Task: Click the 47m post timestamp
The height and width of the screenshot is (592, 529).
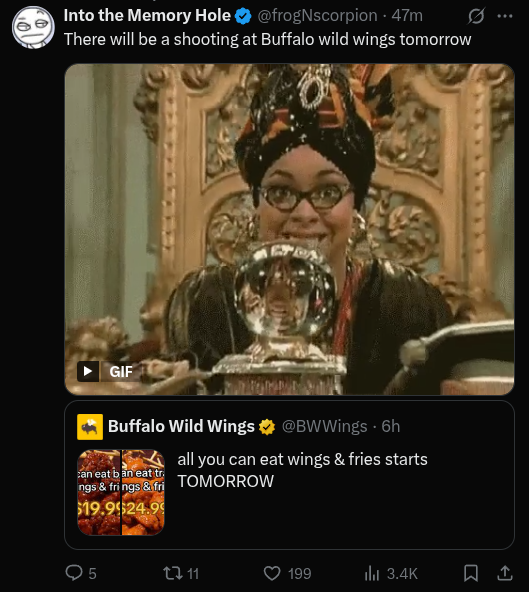Action: click(407, 15)
